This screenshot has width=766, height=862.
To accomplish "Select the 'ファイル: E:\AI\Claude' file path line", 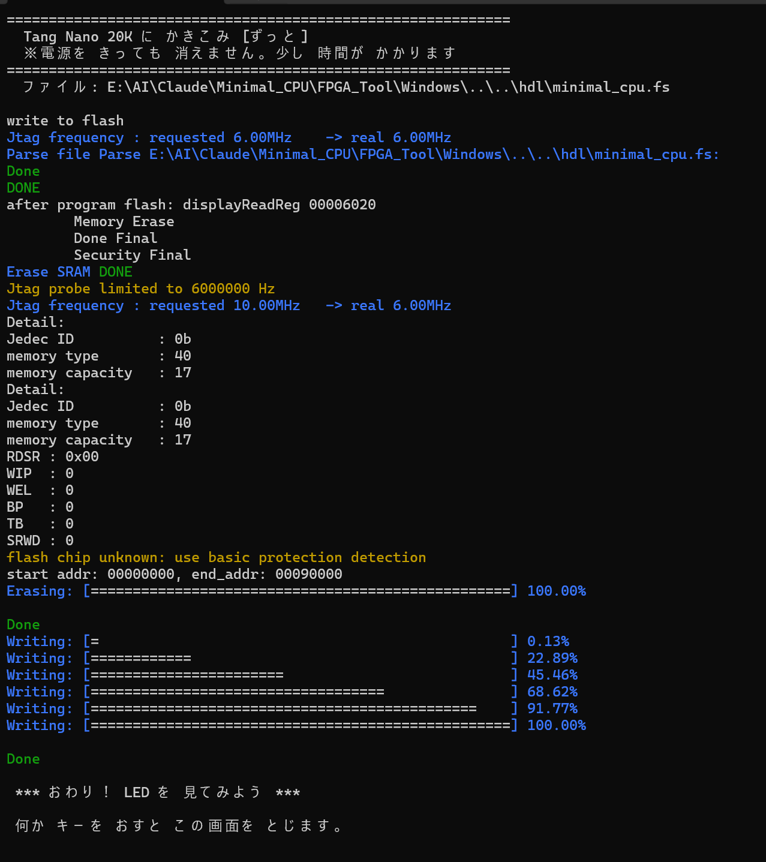I will coord(346,87).
